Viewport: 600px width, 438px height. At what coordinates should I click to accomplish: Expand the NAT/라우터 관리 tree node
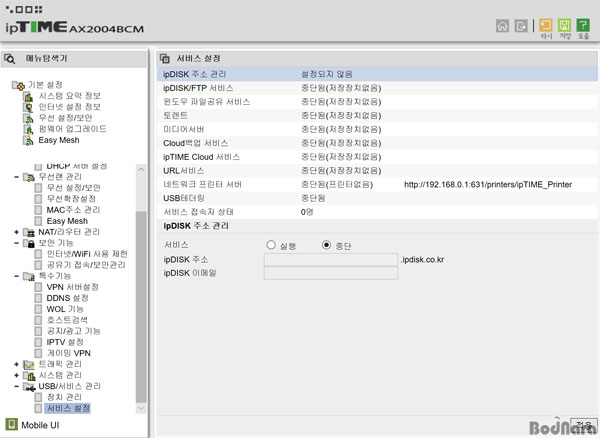[x=16, y=232]
